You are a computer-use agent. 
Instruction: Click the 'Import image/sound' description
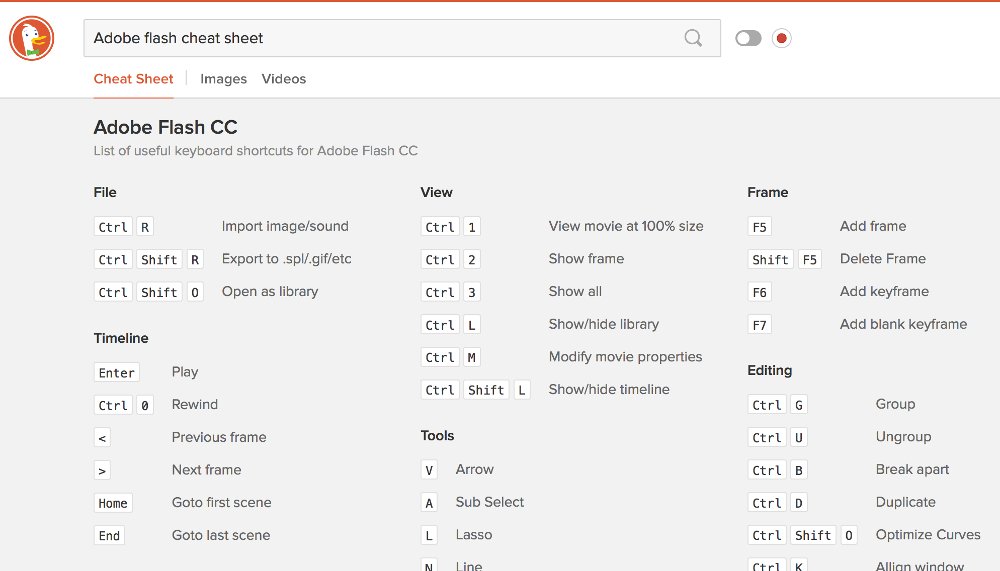285,226
